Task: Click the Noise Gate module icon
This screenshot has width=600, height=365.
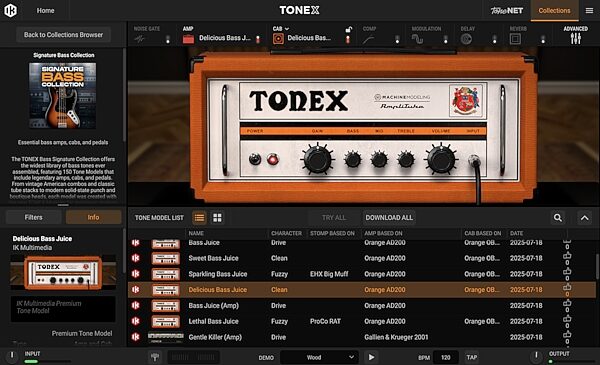Action: coord(140,39)
